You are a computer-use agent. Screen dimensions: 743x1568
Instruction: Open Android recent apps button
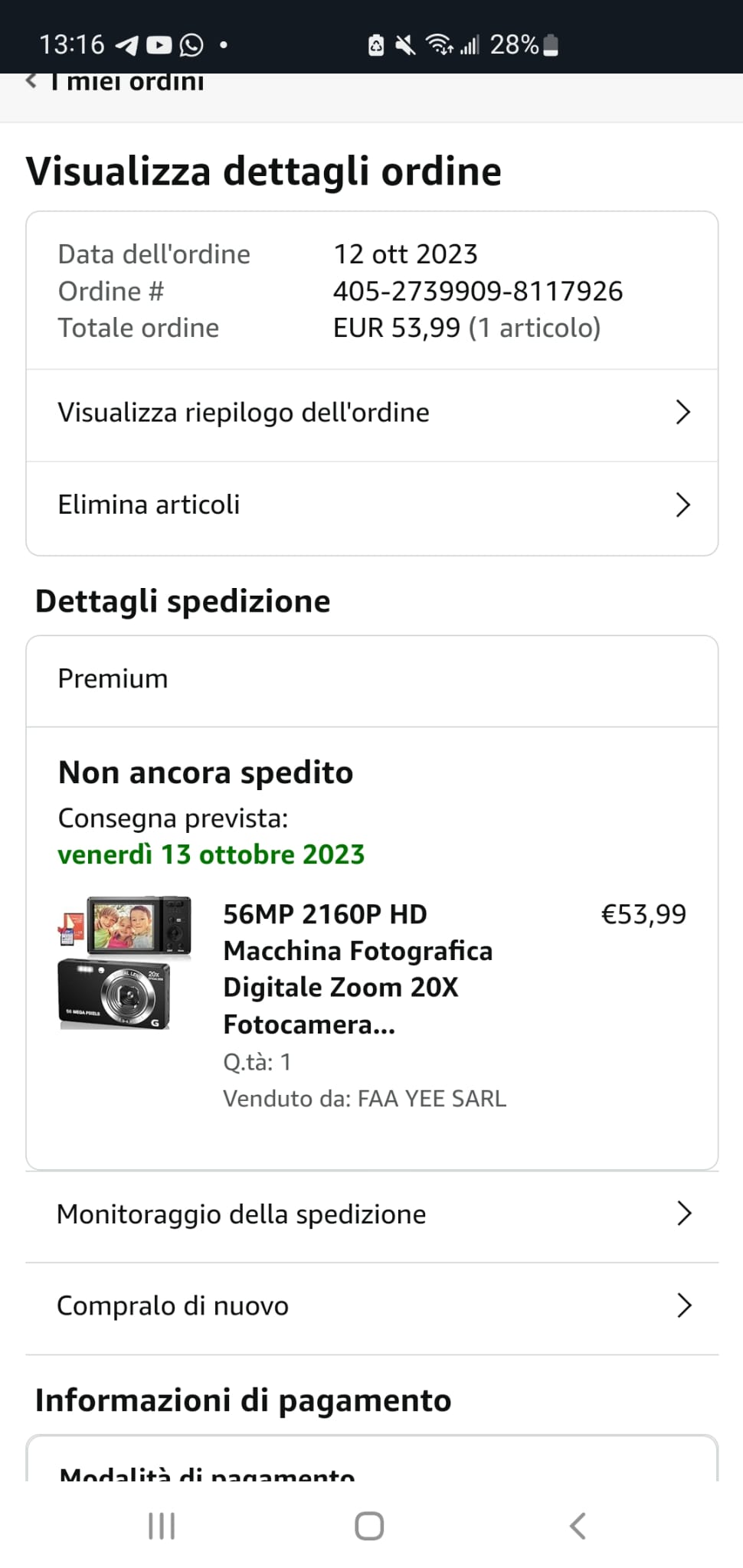pyautogui.click(x=162, y=1526)
